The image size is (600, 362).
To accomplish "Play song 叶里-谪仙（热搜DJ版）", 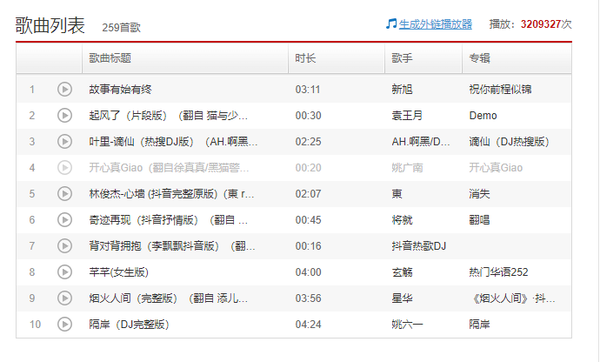I will [x=65, y=142].
